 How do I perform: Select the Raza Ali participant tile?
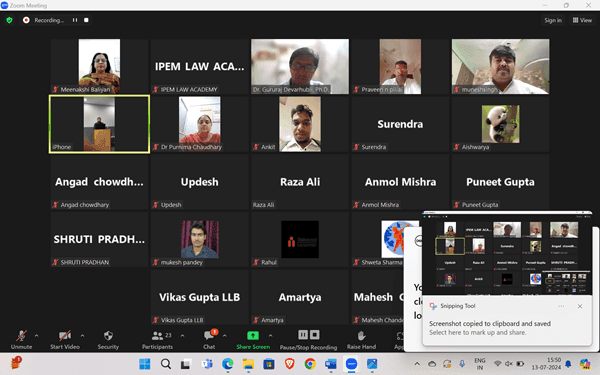(300, 182)
